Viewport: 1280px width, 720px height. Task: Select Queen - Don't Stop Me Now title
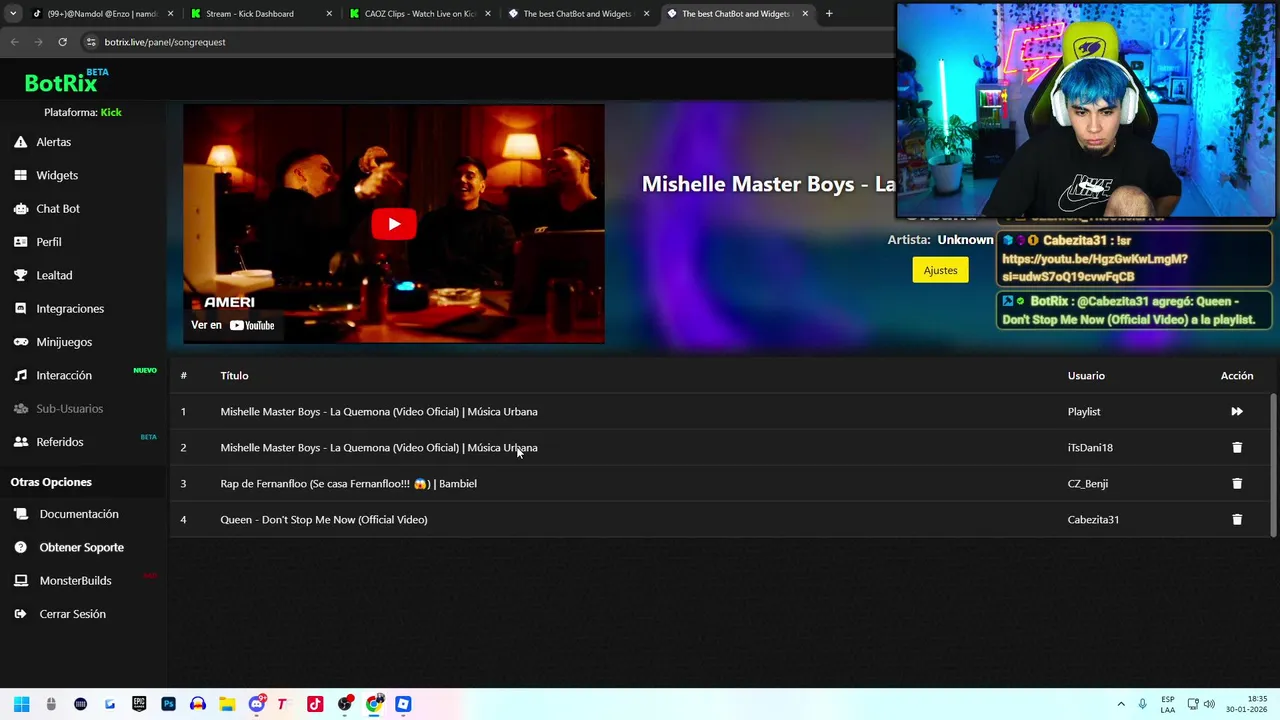(x=324, y=519)
